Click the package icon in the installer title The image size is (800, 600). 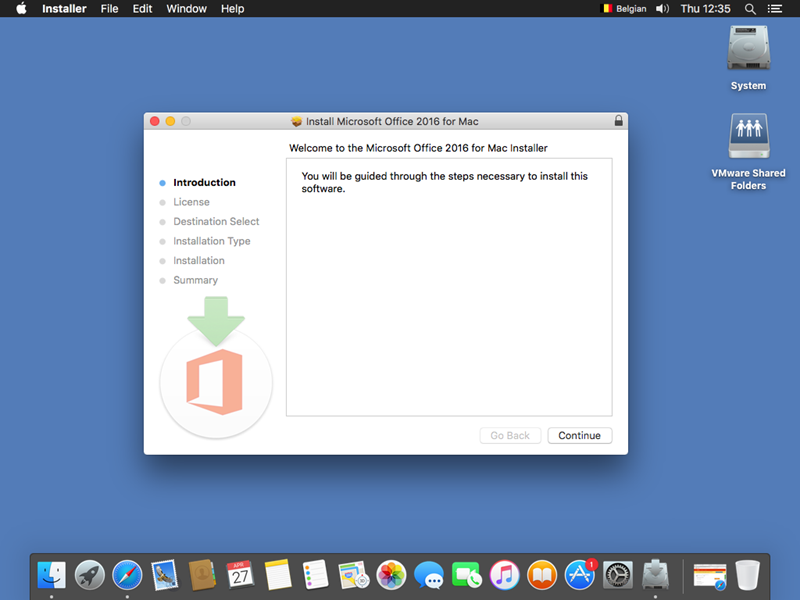coord(296,121)
